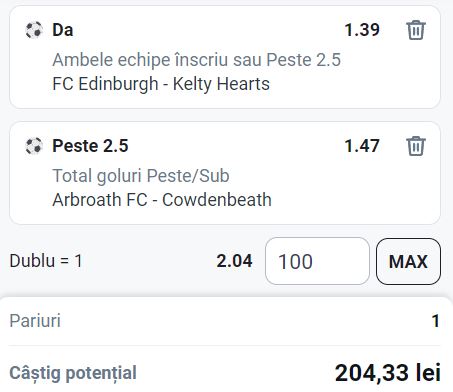Remove the Arbroath FC - Cowdenbeath bet
Image resolution: width=453 pixels, height=392 pixels.
[x=416, y=146]
